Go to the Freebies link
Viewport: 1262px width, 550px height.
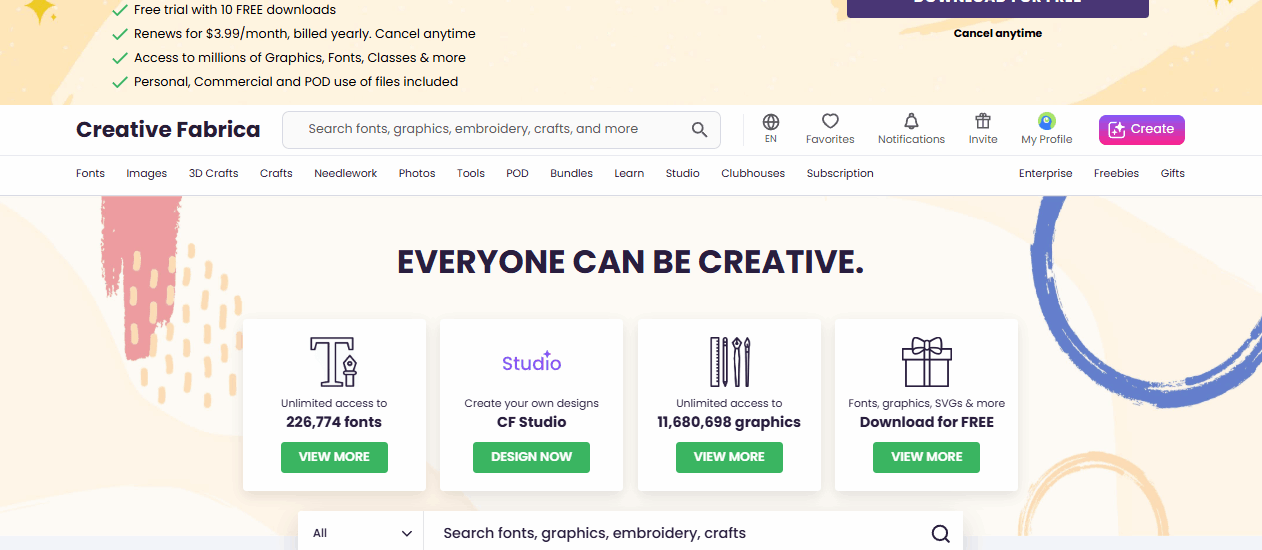pos(1116,173)
